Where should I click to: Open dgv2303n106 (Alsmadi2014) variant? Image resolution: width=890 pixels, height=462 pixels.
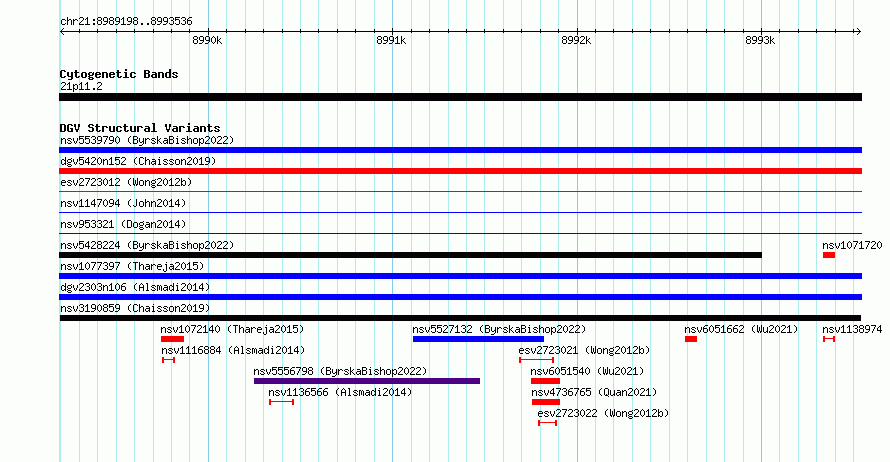135,287
